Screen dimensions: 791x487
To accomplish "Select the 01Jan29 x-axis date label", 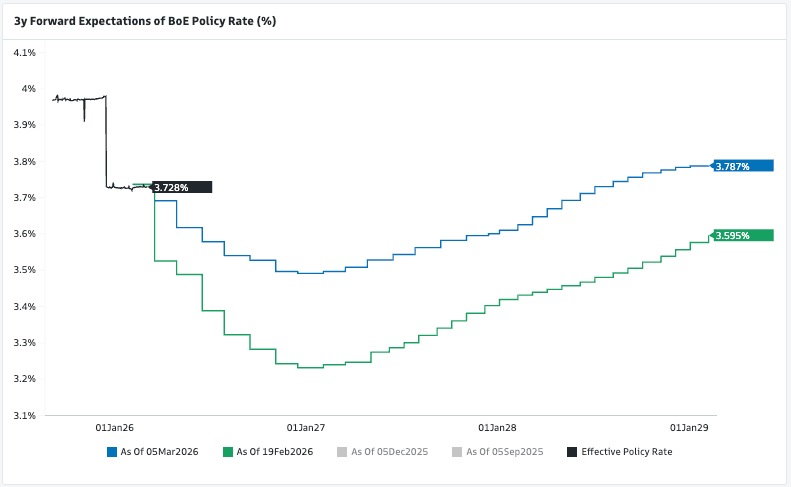I will (689, 427).
